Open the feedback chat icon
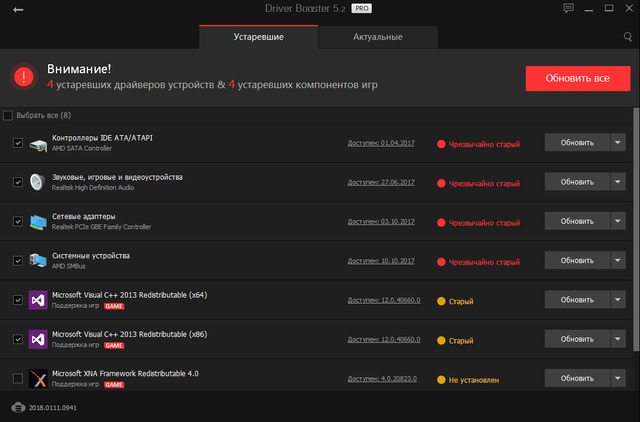The image size is (640, 422). pyautogui.click(x=568, y=8)
